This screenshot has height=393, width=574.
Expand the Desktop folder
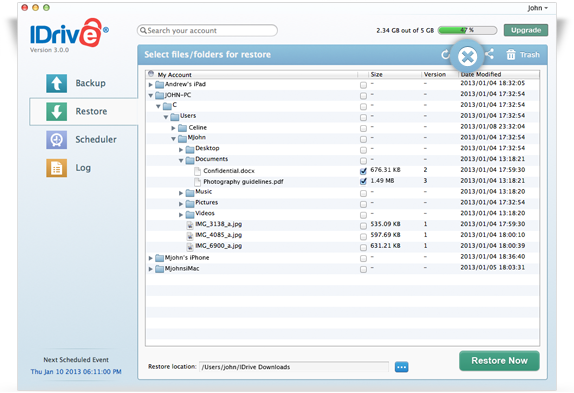click(x=181, y=150)
